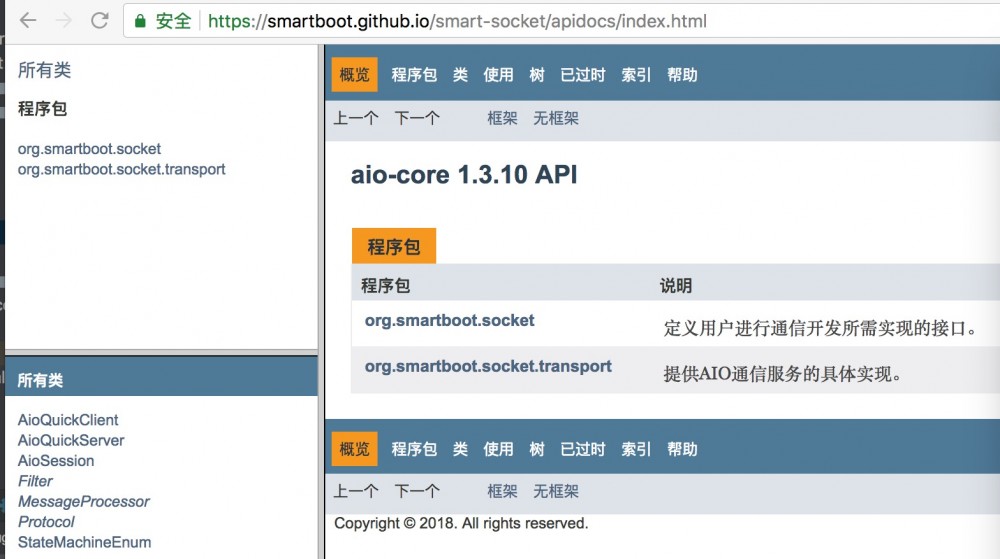Viewport: 1000px width, 559px height.
Task: Open the StateMachineEnum class
Action: (x=84, y=542)
